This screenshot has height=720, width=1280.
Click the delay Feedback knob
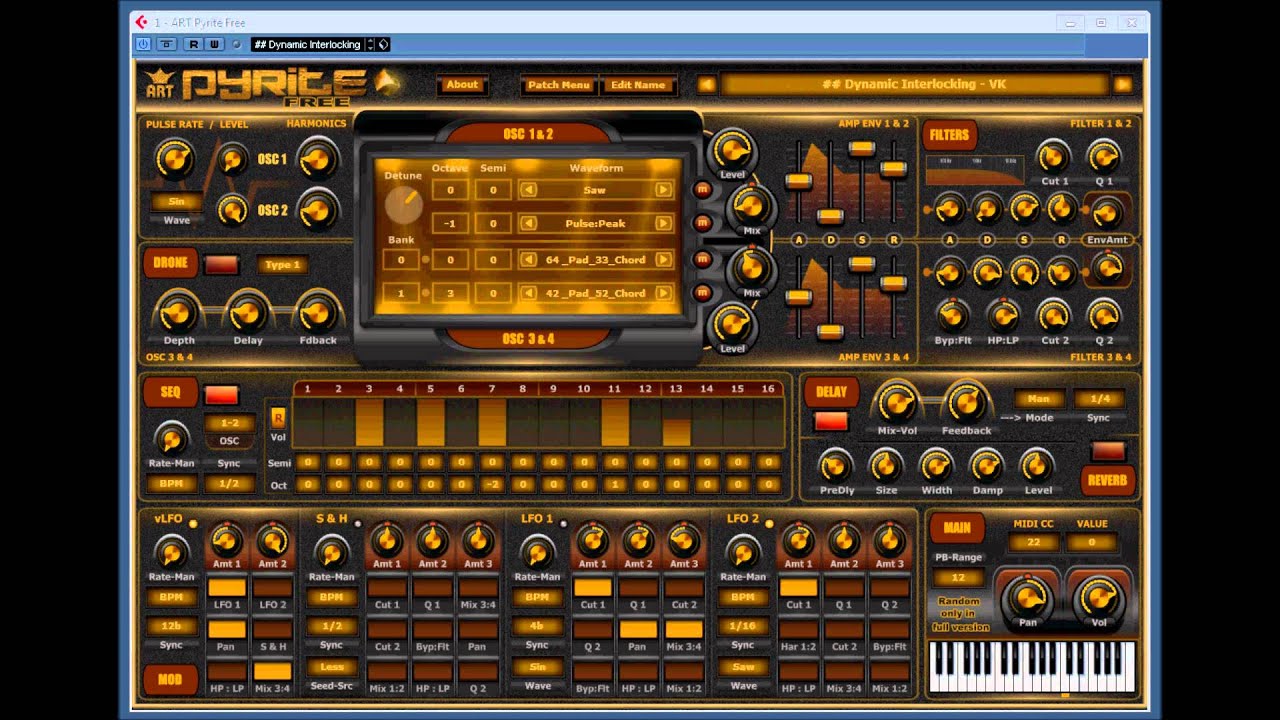pyautogui.click(x=966, y=403)
